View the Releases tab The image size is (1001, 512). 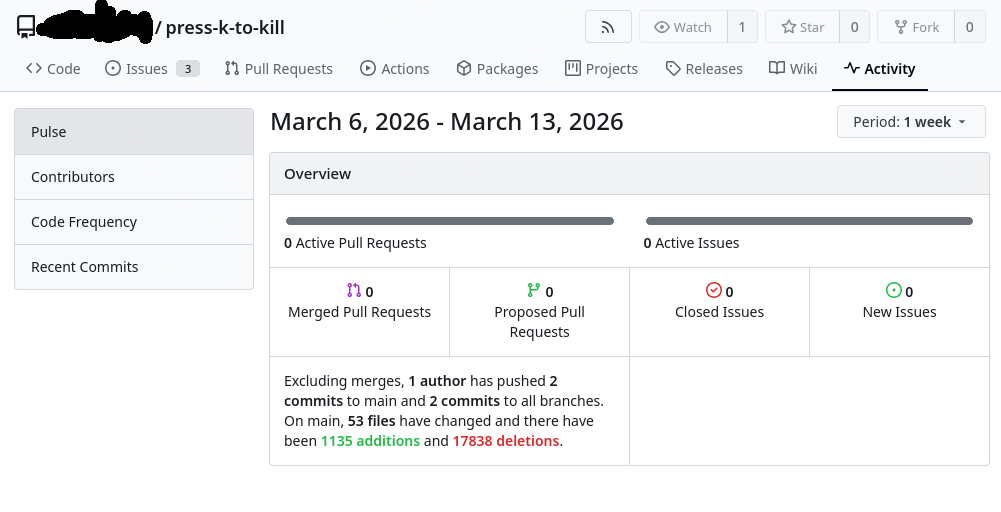click(704, 68)
